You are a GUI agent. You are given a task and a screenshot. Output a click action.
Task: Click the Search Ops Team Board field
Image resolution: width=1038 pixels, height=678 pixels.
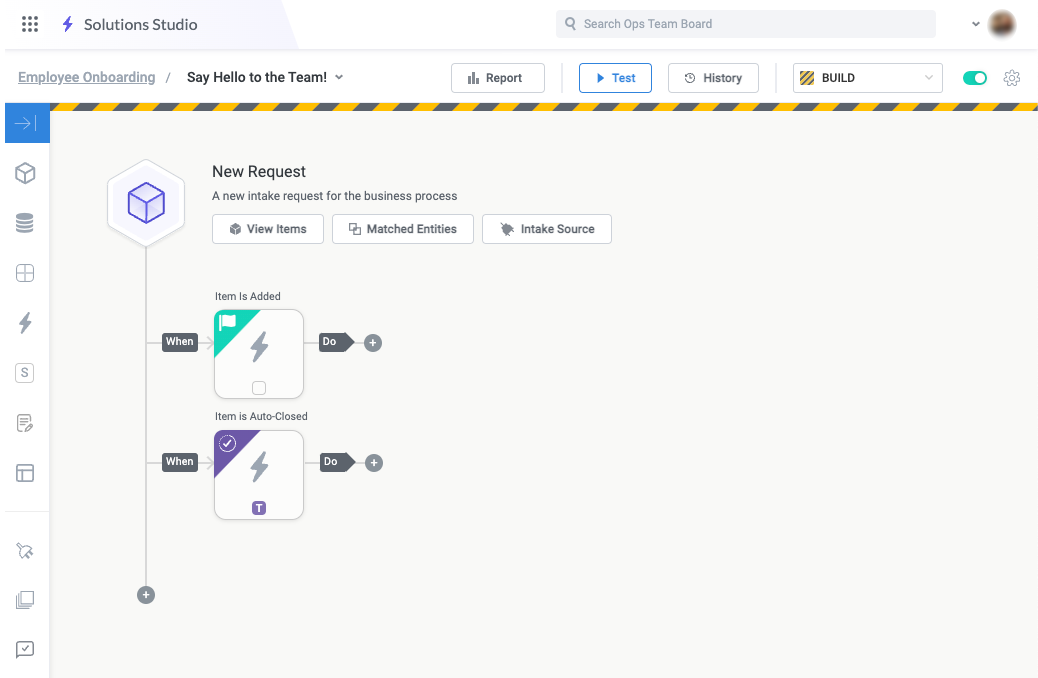[745, 23]
